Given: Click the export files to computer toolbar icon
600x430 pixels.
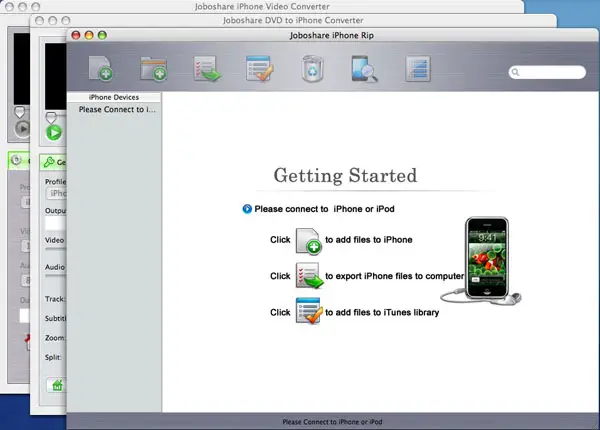Looking at the screenshot, I should pyautogui.click(x=207, y=68).
